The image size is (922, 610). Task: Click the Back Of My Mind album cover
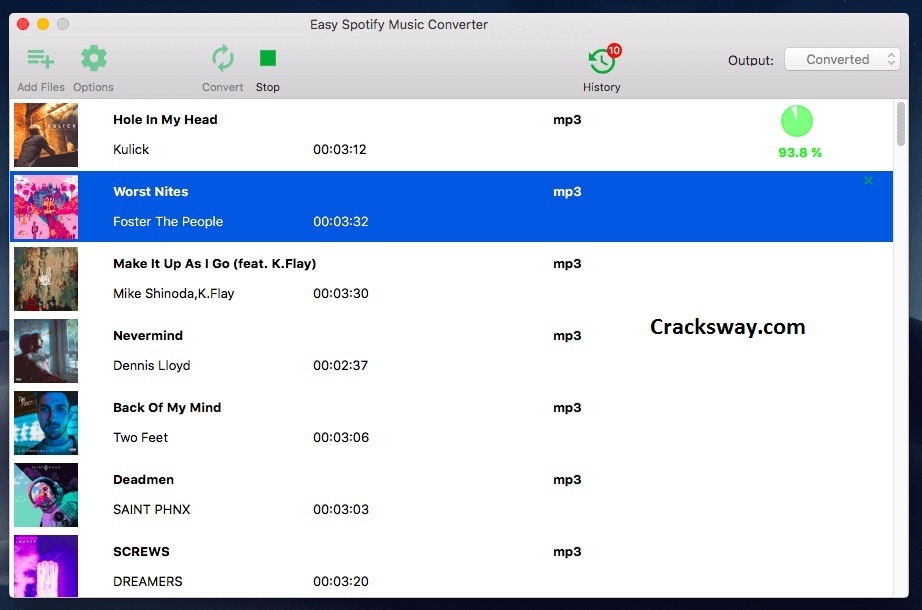click(46, 423)
